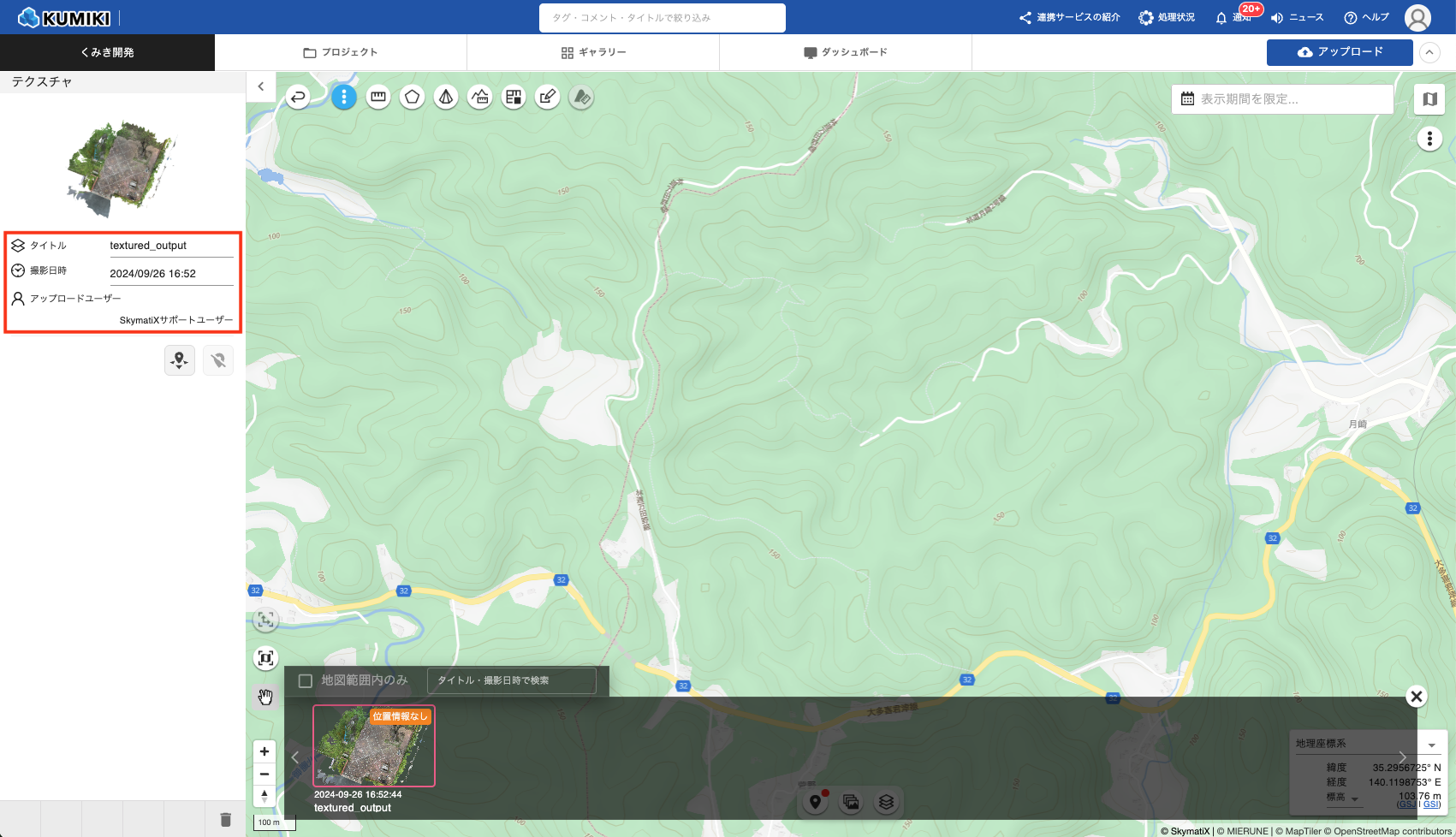The height and width of the screenshot is (837, 1456).
Task: Click the fit-to-extent frame icon
Action: pyautogui.click(x=266, y=658)
